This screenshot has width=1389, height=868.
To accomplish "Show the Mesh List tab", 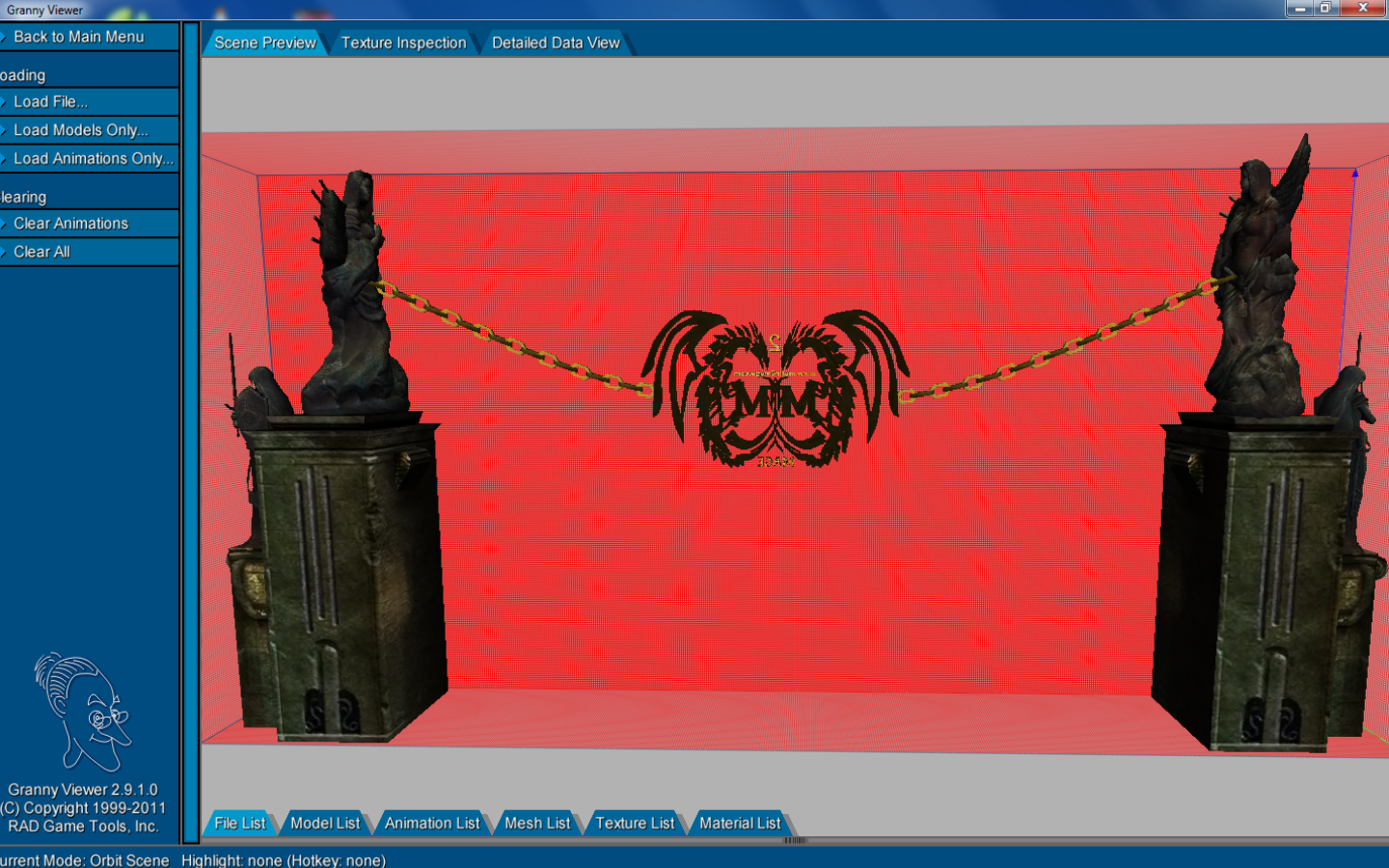I will [x=537, y=823].
